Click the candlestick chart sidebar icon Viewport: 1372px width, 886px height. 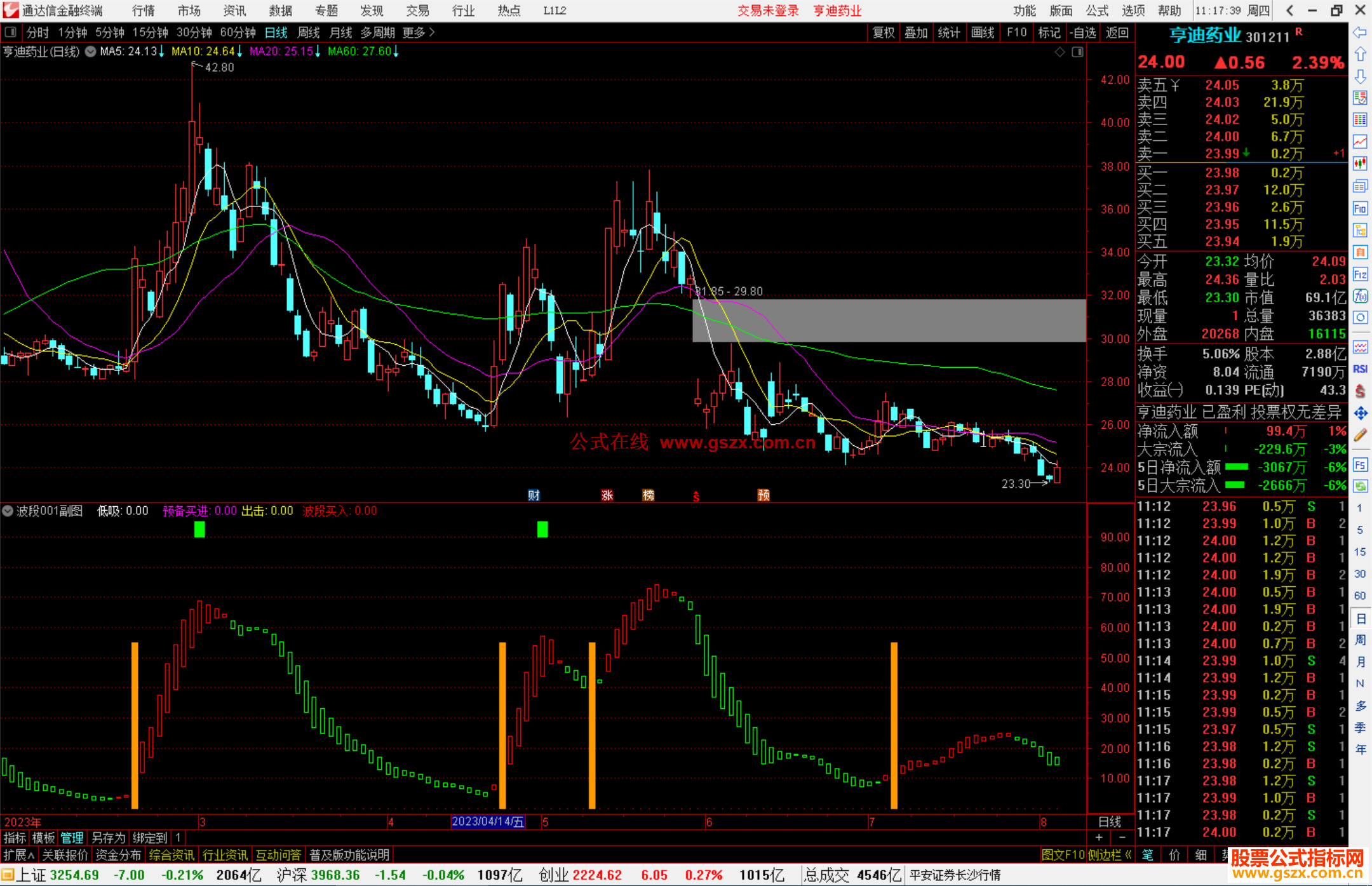(1360, 163)
